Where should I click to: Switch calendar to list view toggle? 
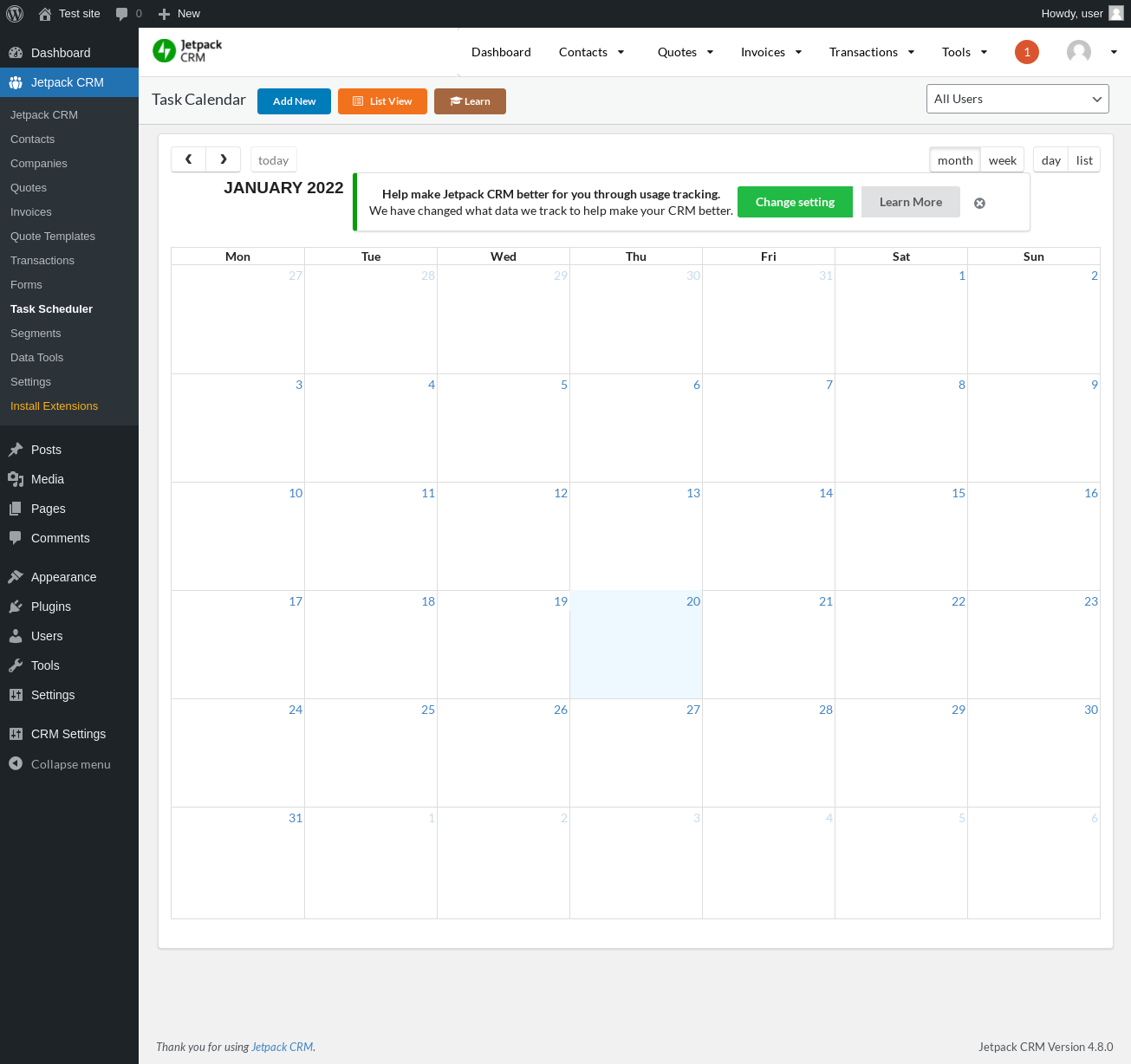[x=1084, y=160]
